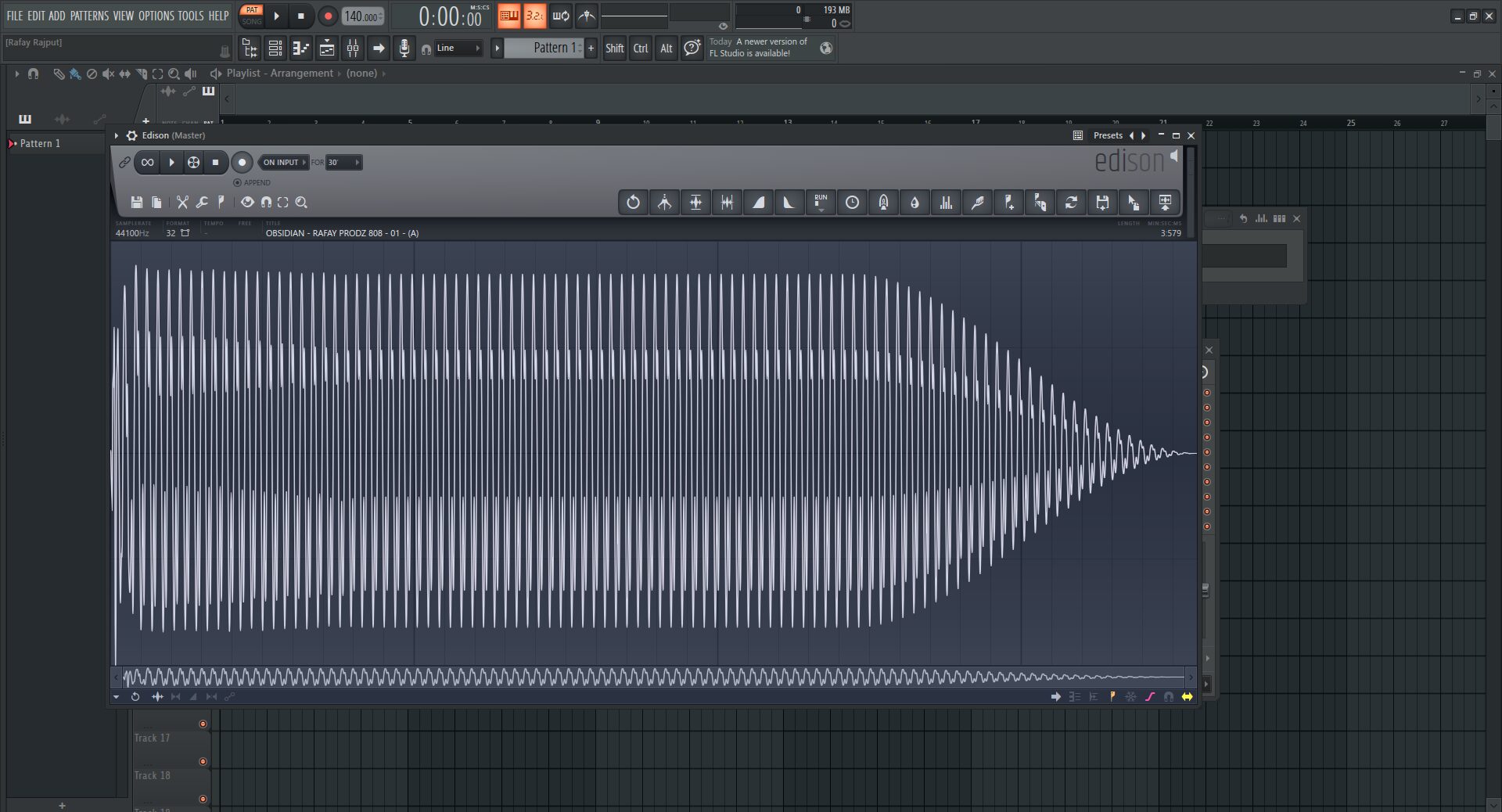
Task: Toggle loop playback in Edison
Action: [147, 163]
